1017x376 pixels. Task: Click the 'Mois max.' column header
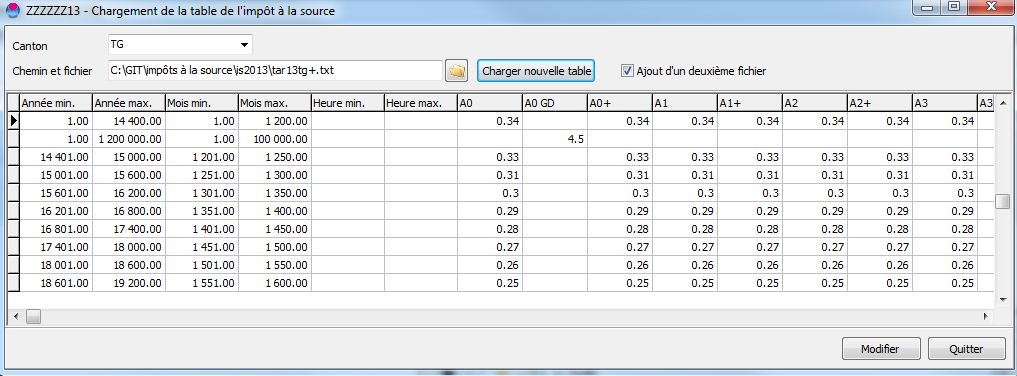pos(275,103)
